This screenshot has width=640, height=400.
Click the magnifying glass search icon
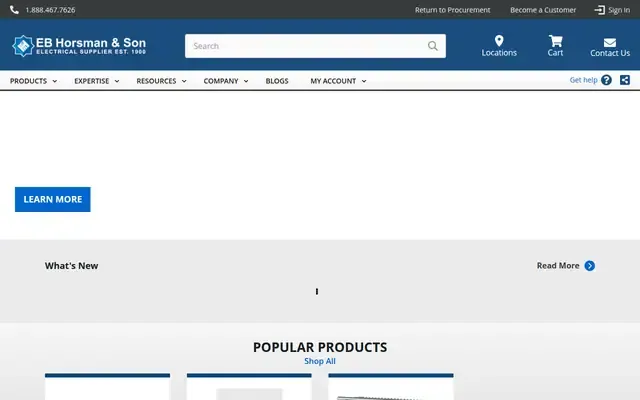click(433, 46)
